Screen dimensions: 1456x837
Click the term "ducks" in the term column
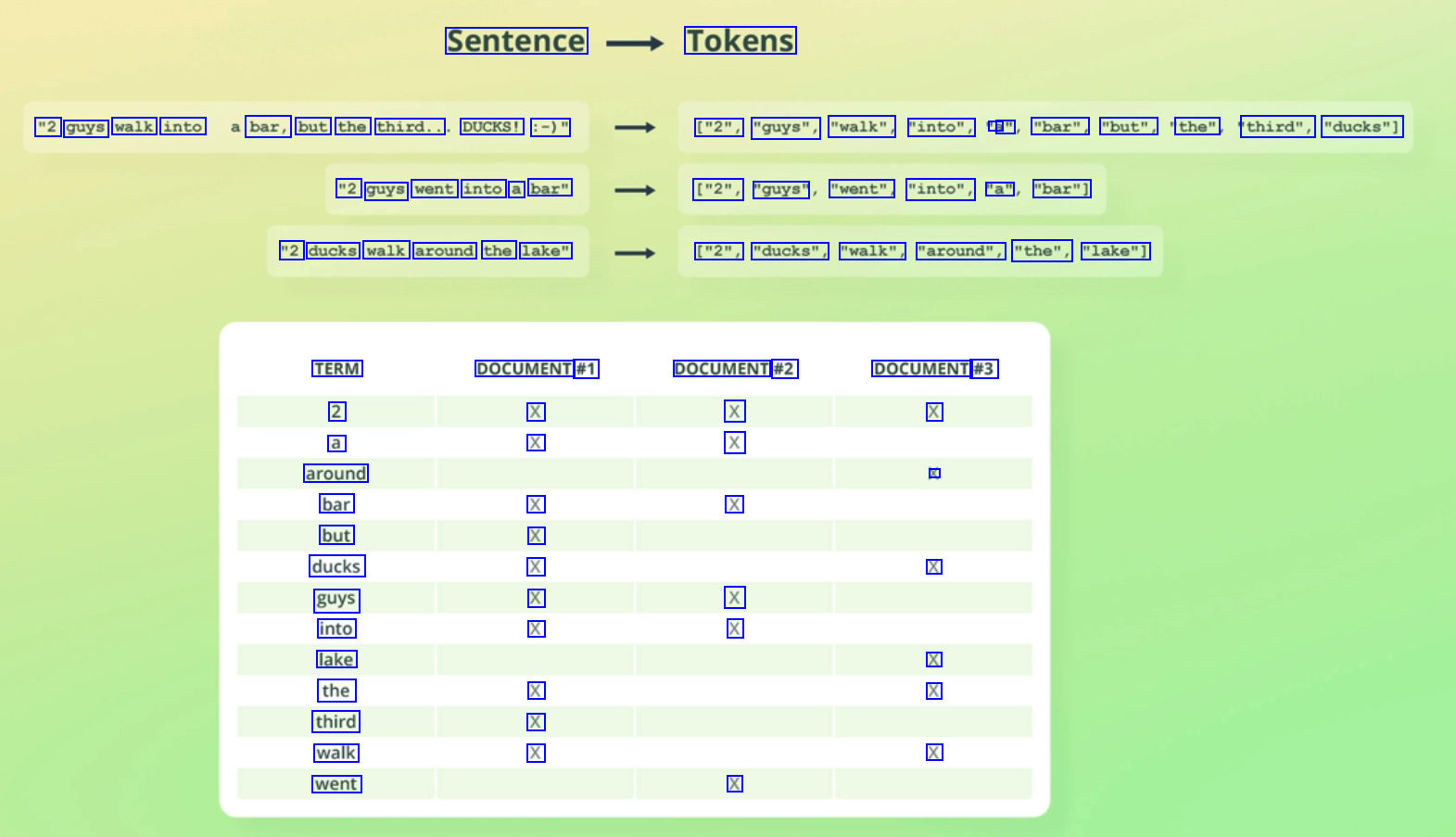tap(336, 566)
